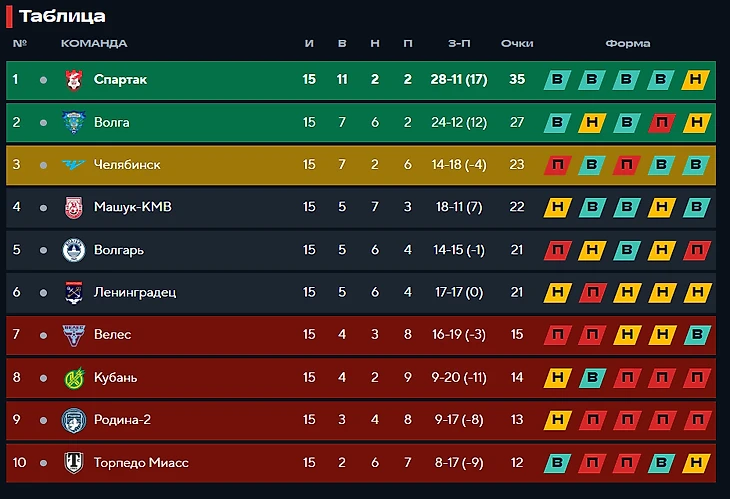The image size is (730, 499).
Task: Sort by the КОМАНДА column header
Action: pos(94,43)
